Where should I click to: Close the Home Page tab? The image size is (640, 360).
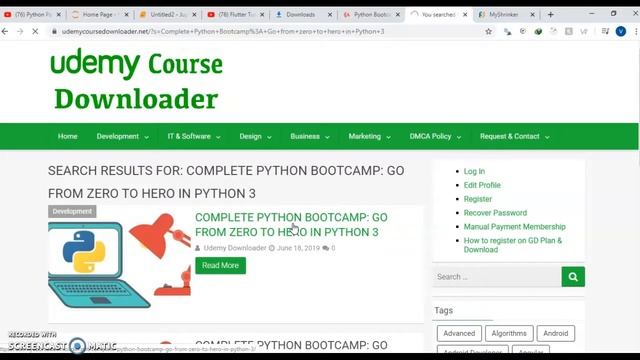coord(127,15)
